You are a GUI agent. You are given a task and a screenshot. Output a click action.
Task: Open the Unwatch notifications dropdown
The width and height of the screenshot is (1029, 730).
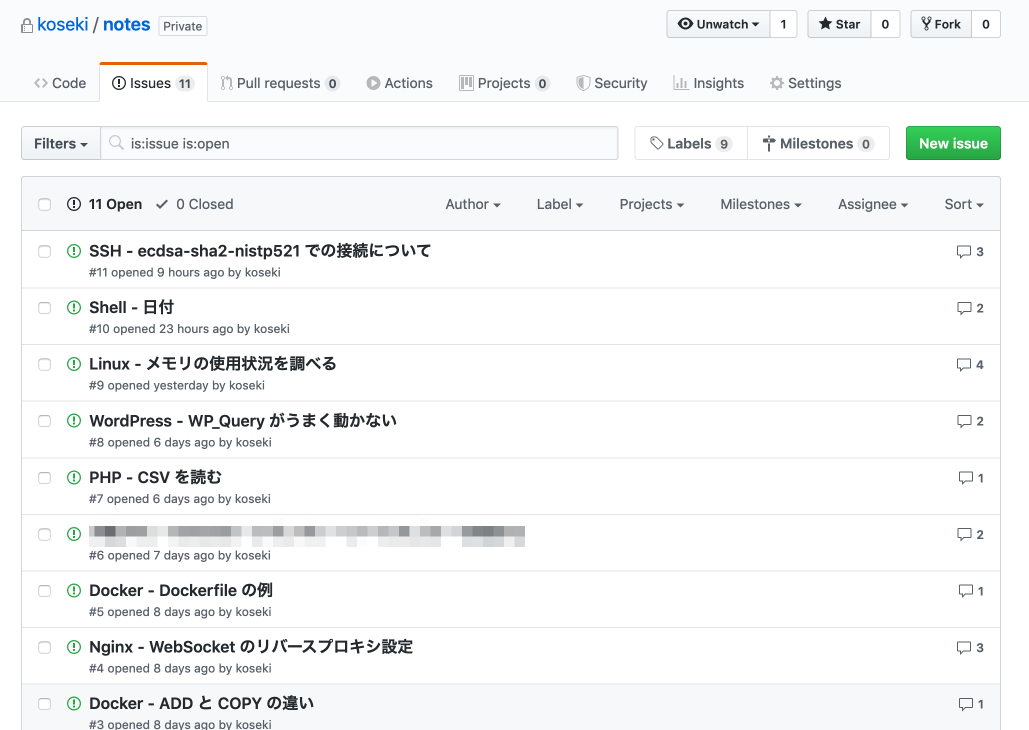click(x=719, y=24)
